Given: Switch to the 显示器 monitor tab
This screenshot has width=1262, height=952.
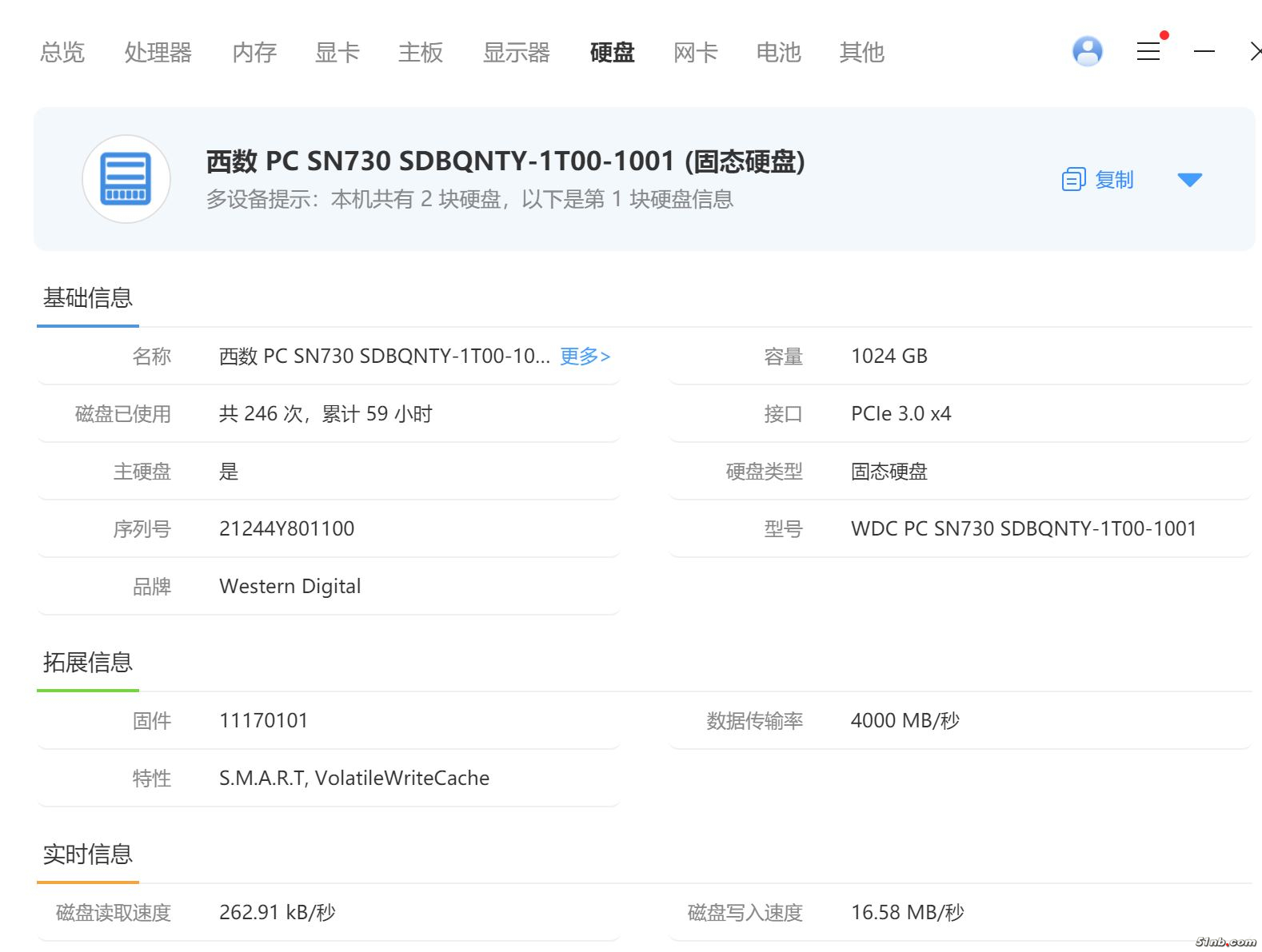Looking at the screenshot, I should [516, 53].
